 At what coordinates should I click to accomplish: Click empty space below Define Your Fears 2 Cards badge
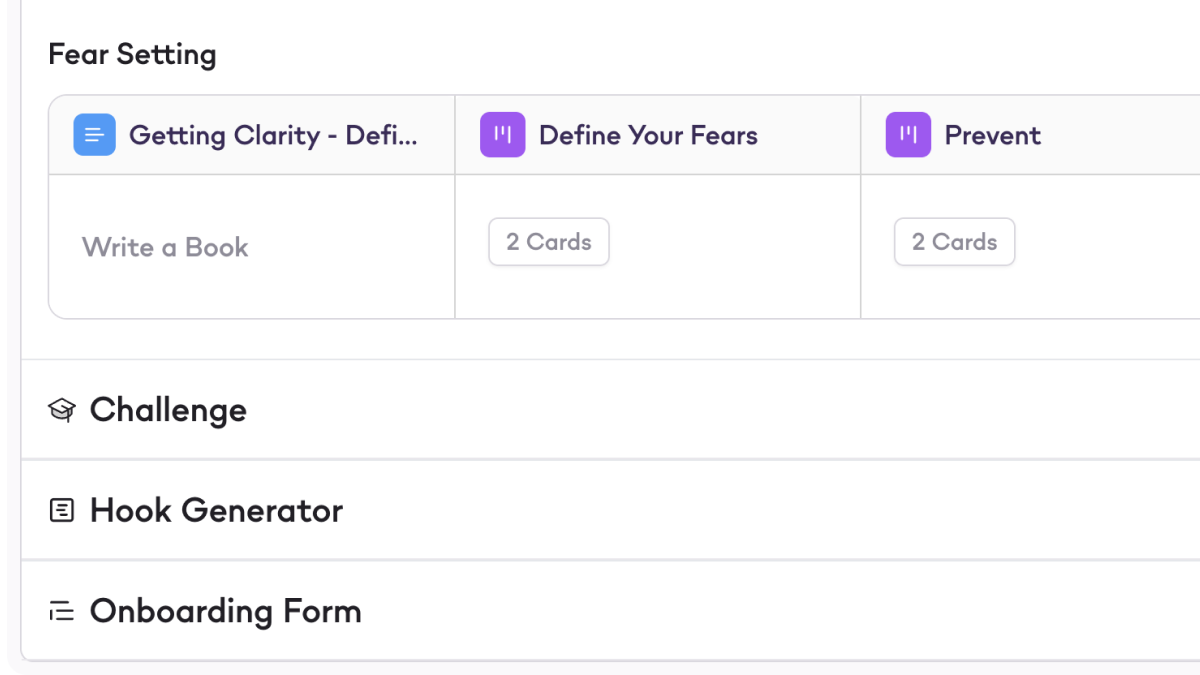tap(656, 294)
